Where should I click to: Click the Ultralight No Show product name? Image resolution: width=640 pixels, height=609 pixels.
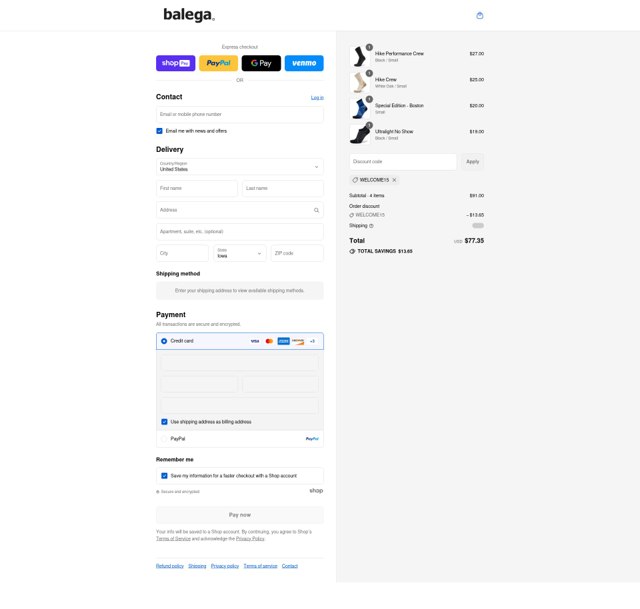pyautogui.click(x=394, y=132)
